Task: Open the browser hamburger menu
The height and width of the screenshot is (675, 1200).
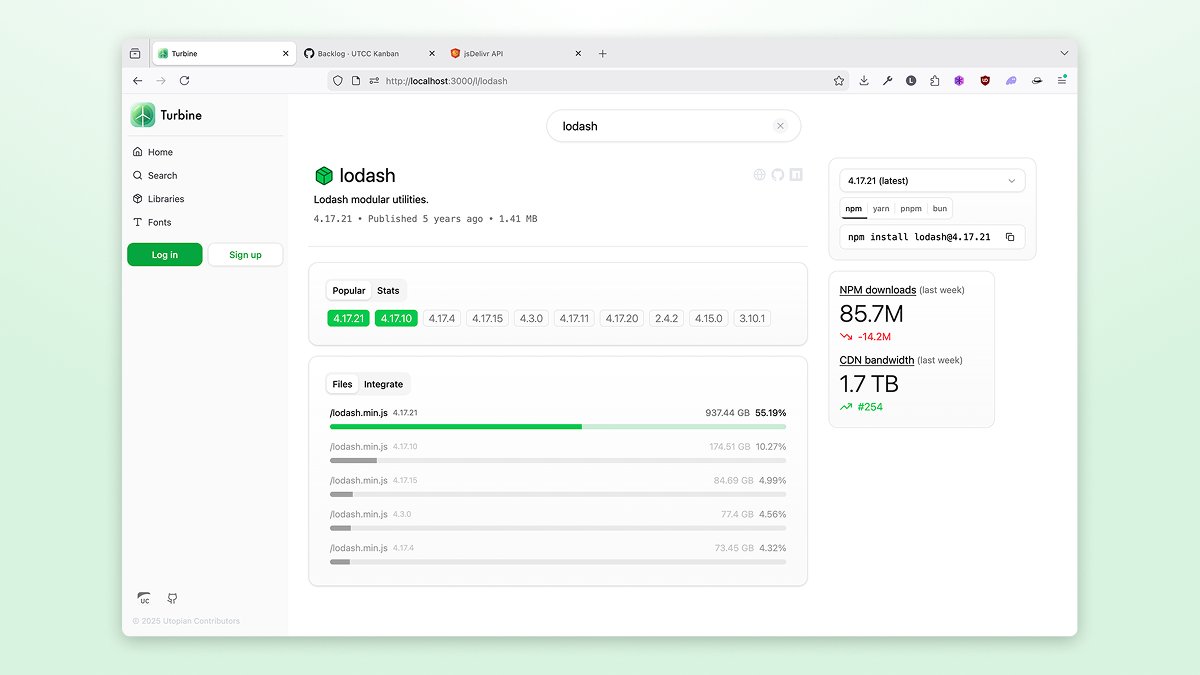Action: (x=1062, y=81)
